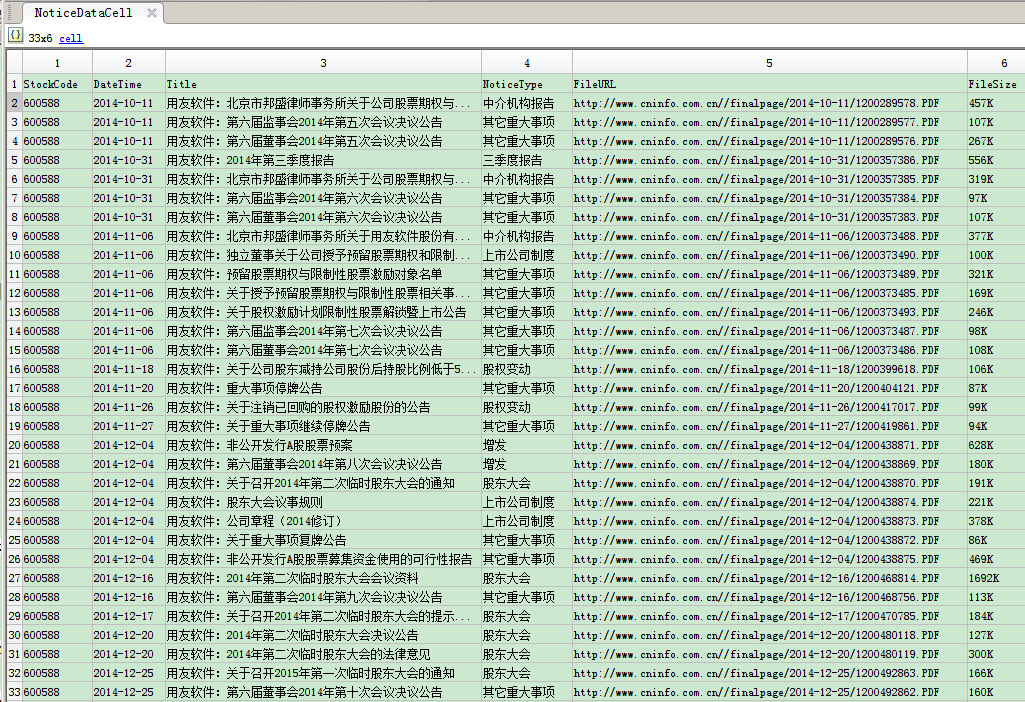Screen dimensions: 1025x702
Task: Click URL cell ending 1200399618.PDF
Action: point(769,369)
